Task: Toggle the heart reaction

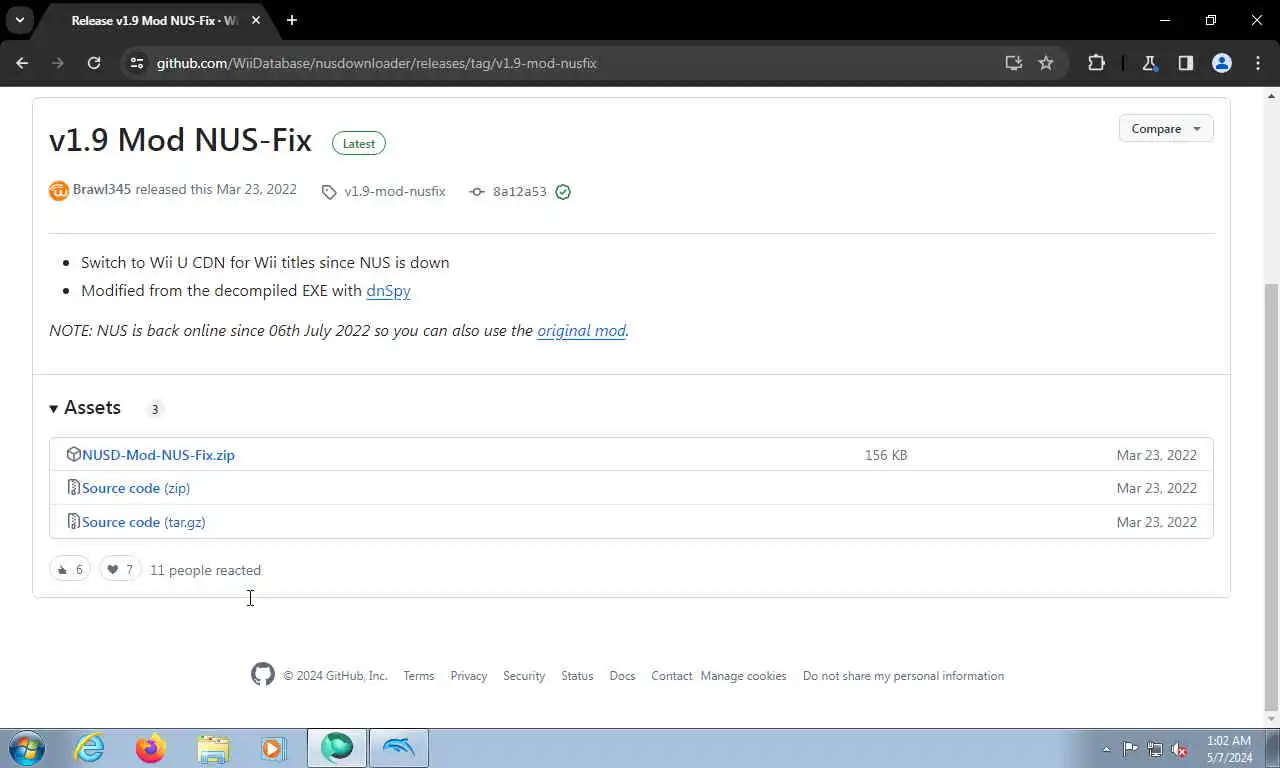Action: point(120,570)
